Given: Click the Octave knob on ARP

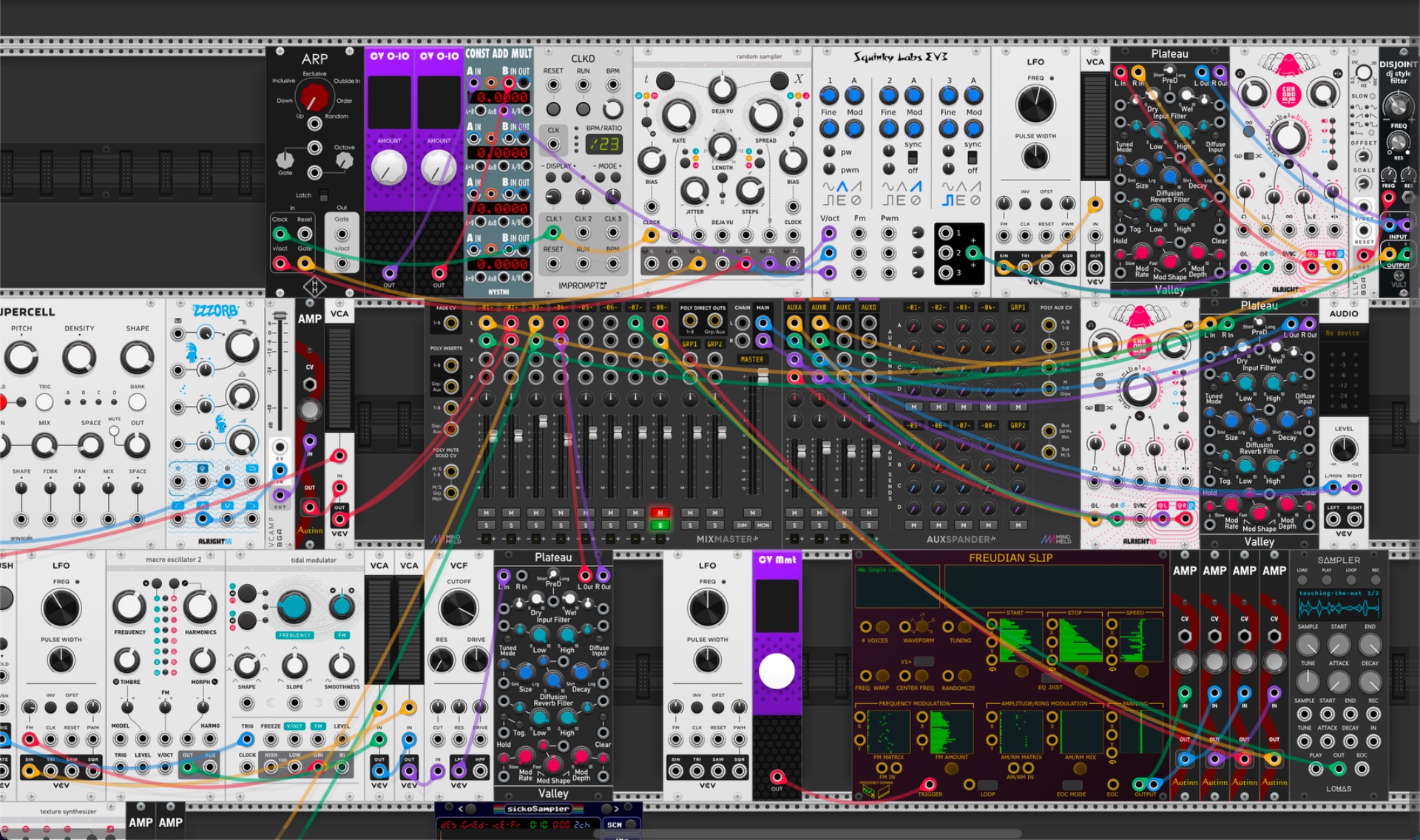Looking at the screenshot, I should (x=345, y=160).
